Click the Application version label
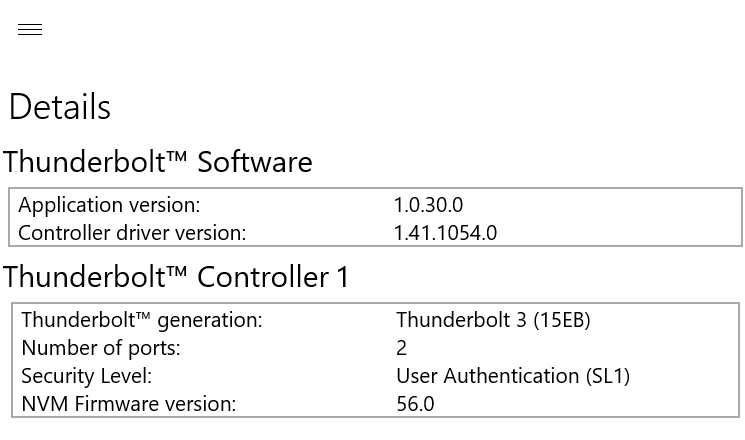Screen dimensions: 745x440 [109, 205]
